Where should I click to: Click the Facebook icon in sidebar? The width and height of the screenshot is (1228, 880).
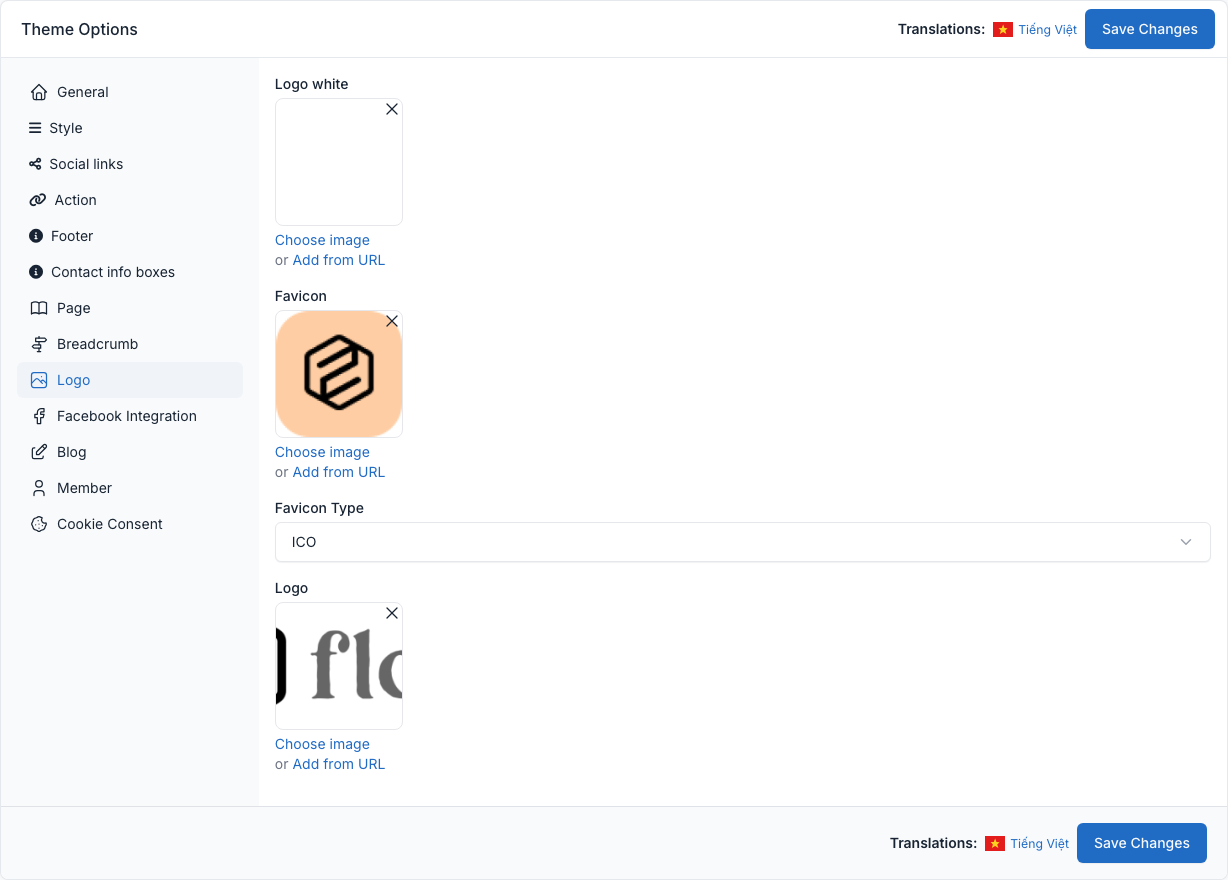(39, 416)
